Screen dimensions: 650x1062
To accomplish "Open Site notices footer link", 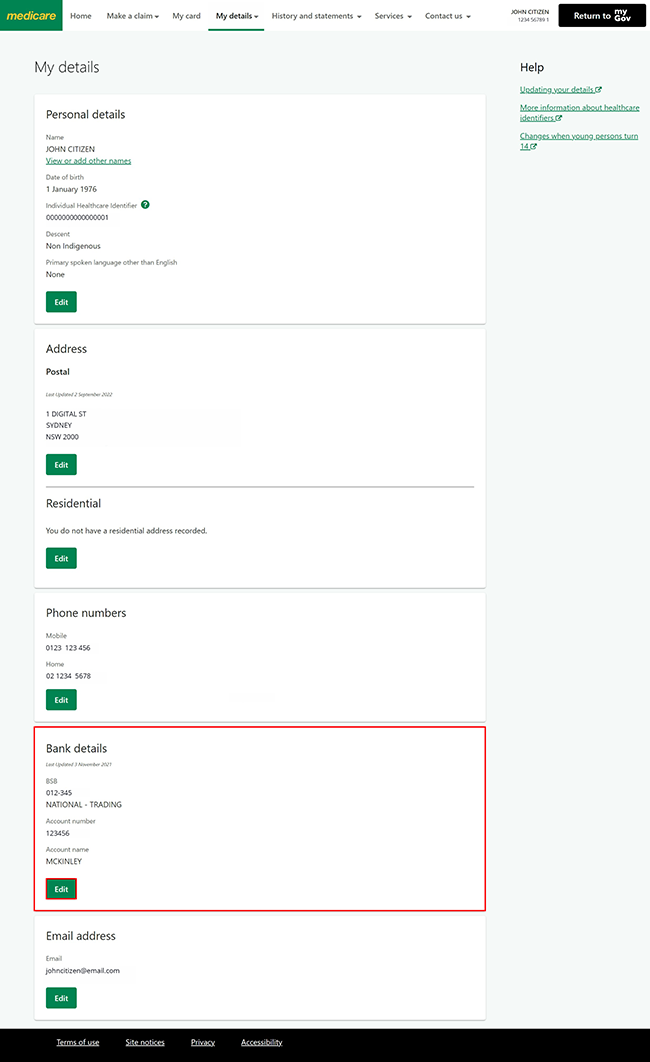I will click(145, 1042).
